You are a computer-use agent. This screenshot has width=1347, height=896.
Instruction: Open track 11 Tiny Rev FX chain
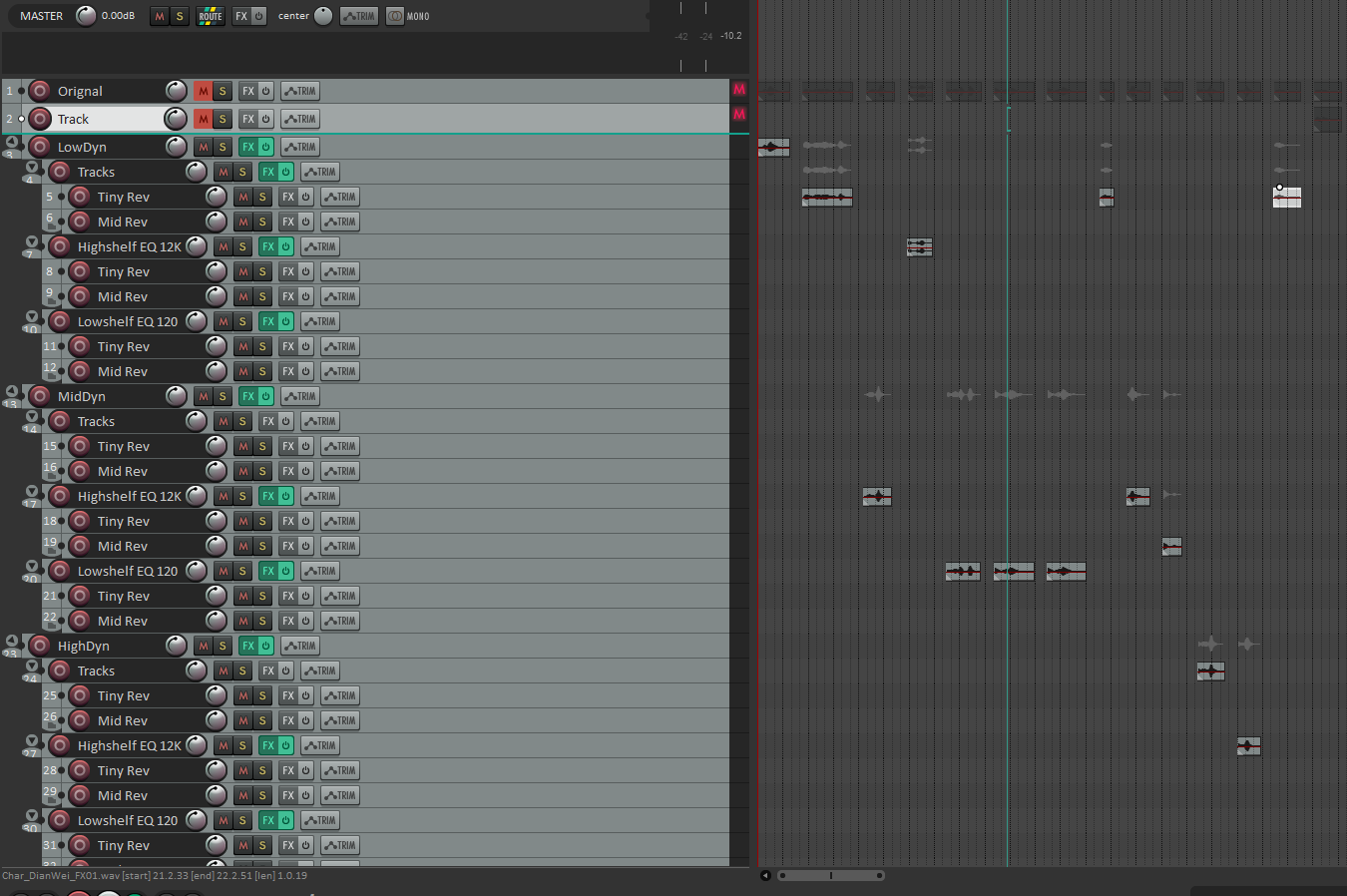point(288,346)
